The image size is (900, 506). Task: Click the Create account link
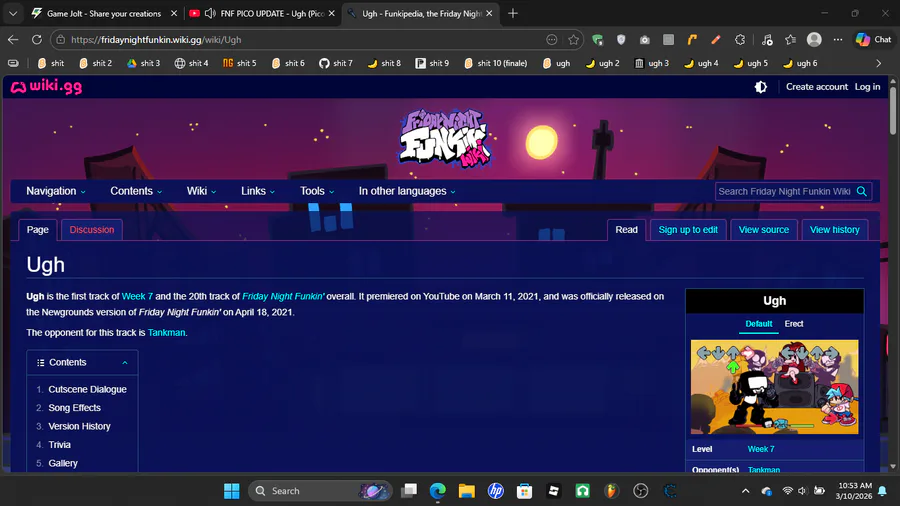coord(816,87)
